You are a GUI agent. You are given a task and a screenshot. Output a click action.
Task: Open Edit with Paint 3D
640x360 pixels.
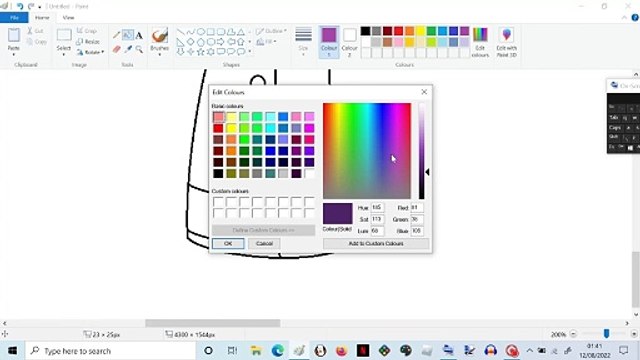coord(507,42)
